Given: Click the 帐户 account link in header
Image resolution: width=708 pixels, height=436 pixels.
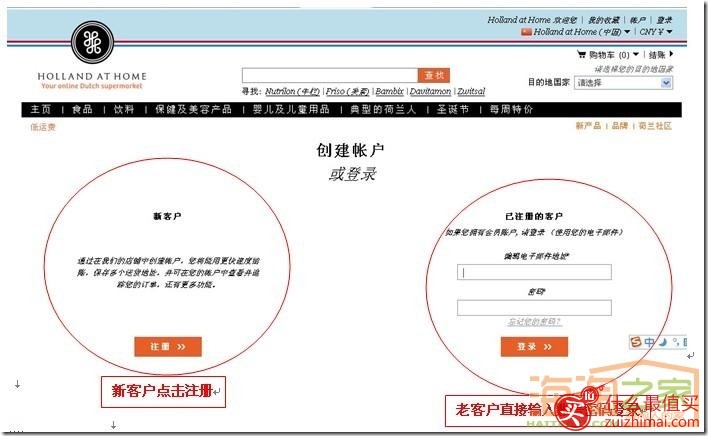Looking at the screenshot, I should tap(638, 20).
